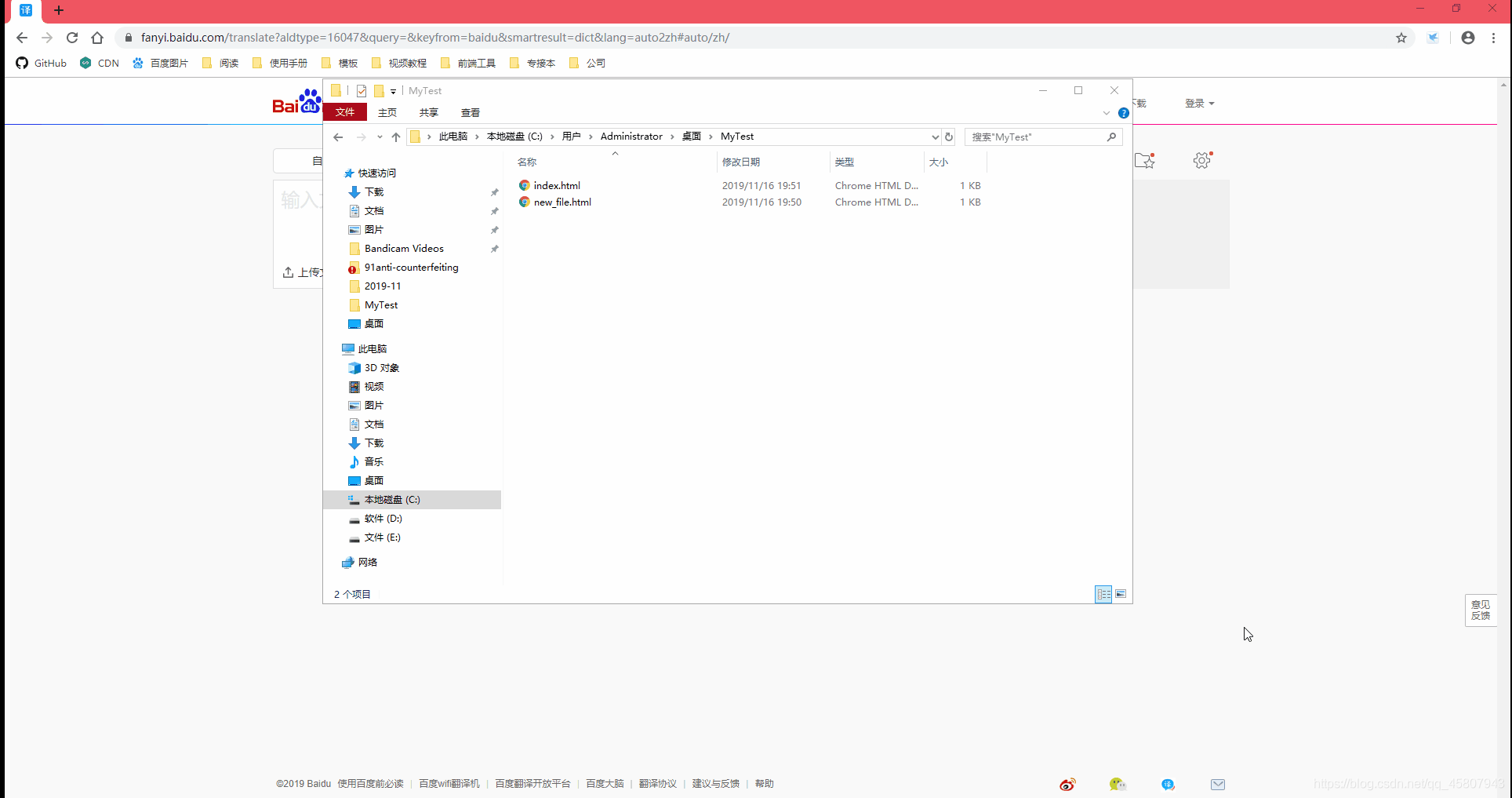
Task: Expand the Explorer ribbon with the chevron
Action: [1107, 113]
